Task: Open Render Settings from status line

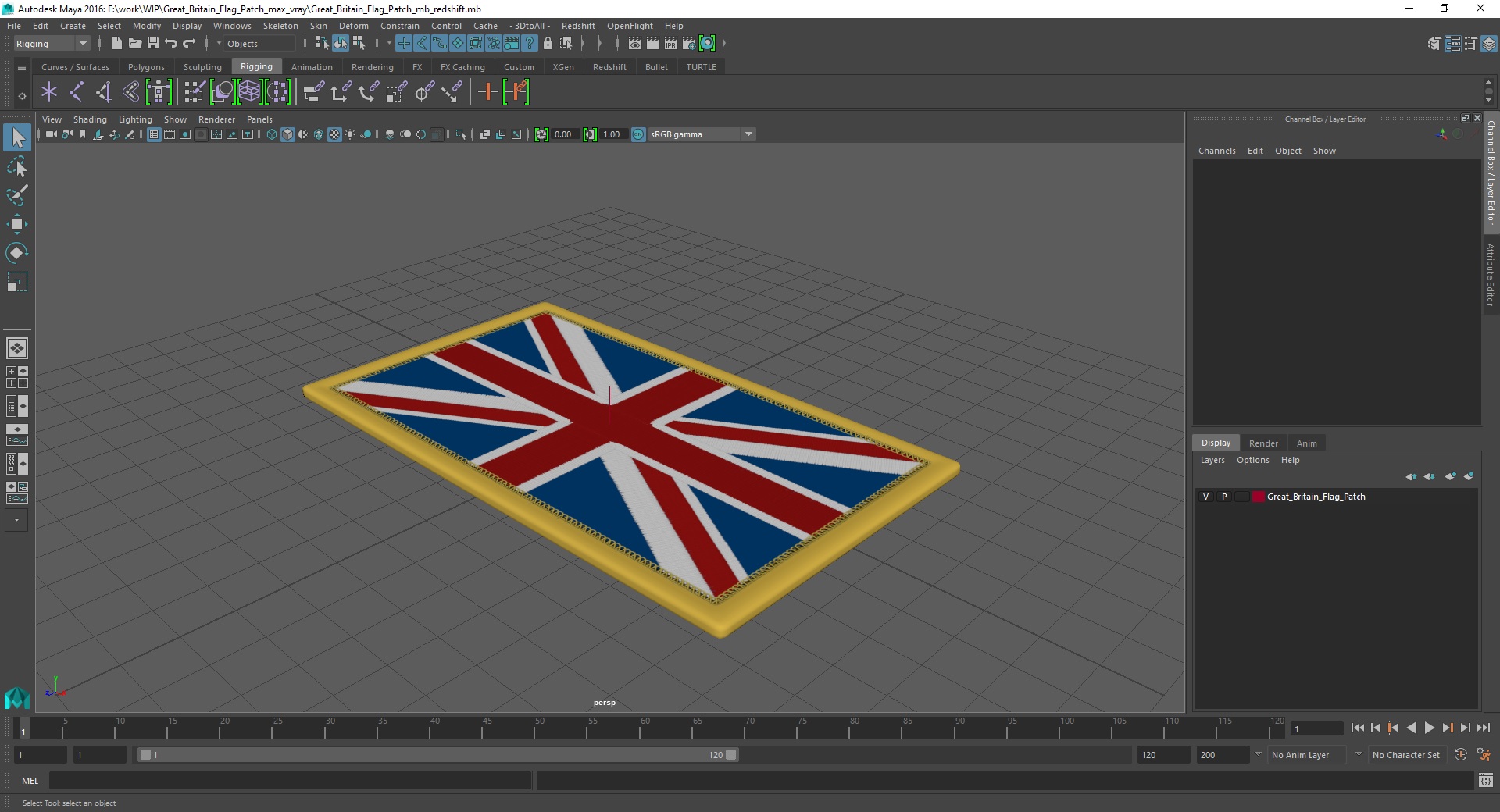Action: point(689,44)
